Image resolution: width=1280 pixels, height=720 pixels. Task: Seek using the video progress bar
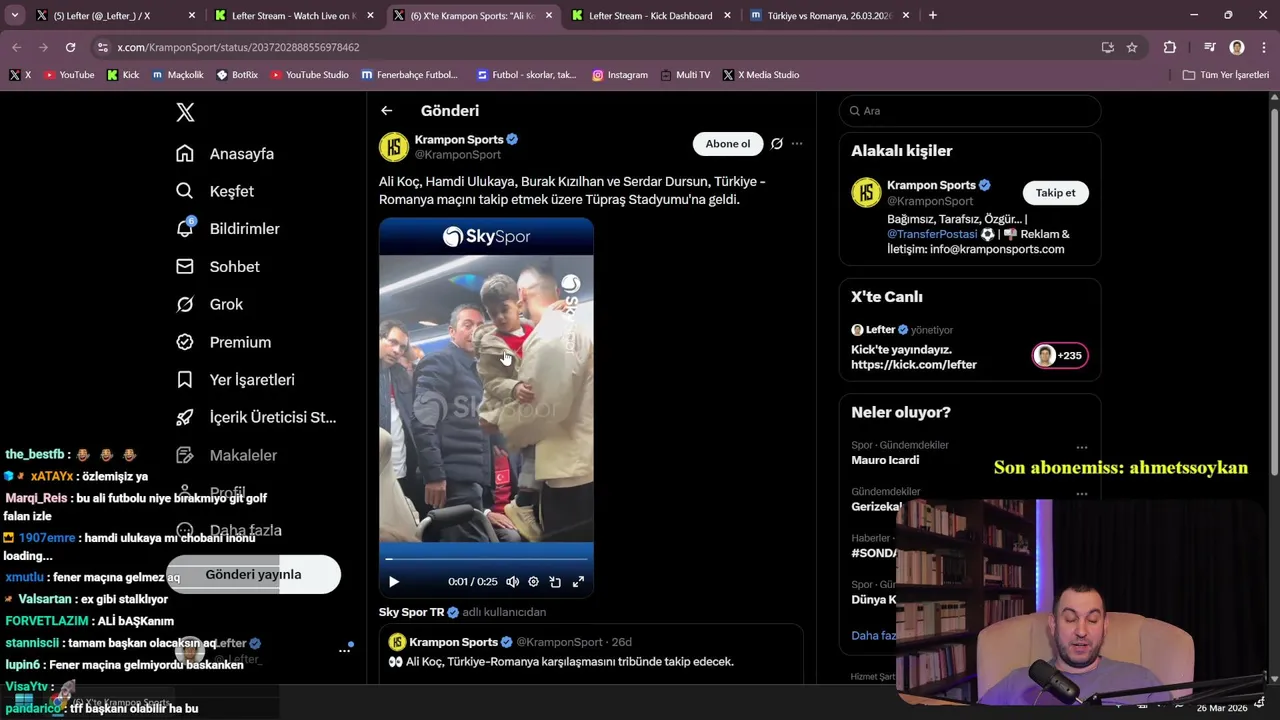[486, 559]
